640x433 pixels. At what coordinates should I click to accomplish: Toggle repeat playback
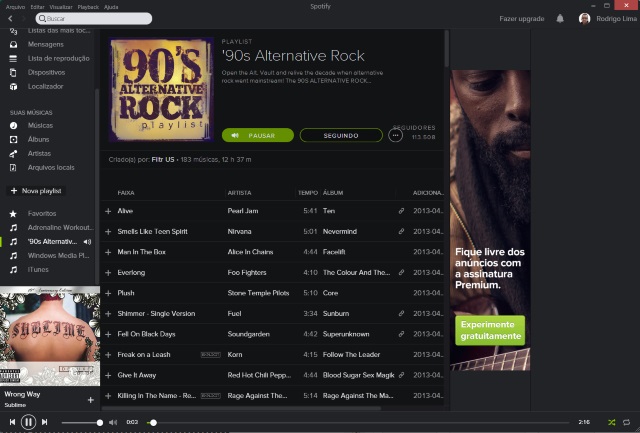[x=627, y=422]
